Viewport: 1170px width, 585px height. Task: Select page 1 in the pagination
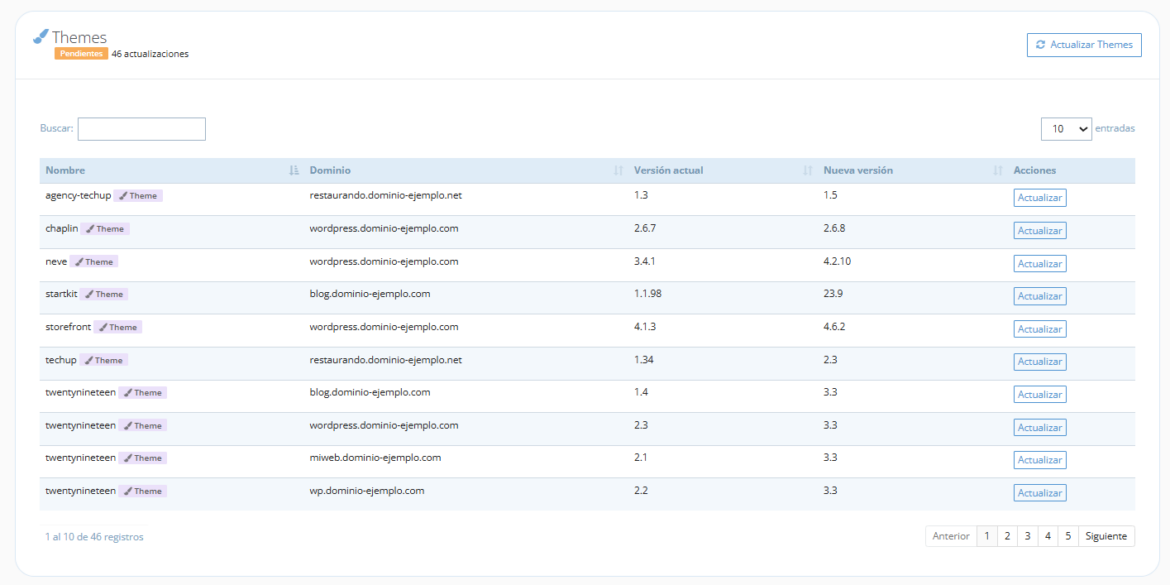pos(987,536)
